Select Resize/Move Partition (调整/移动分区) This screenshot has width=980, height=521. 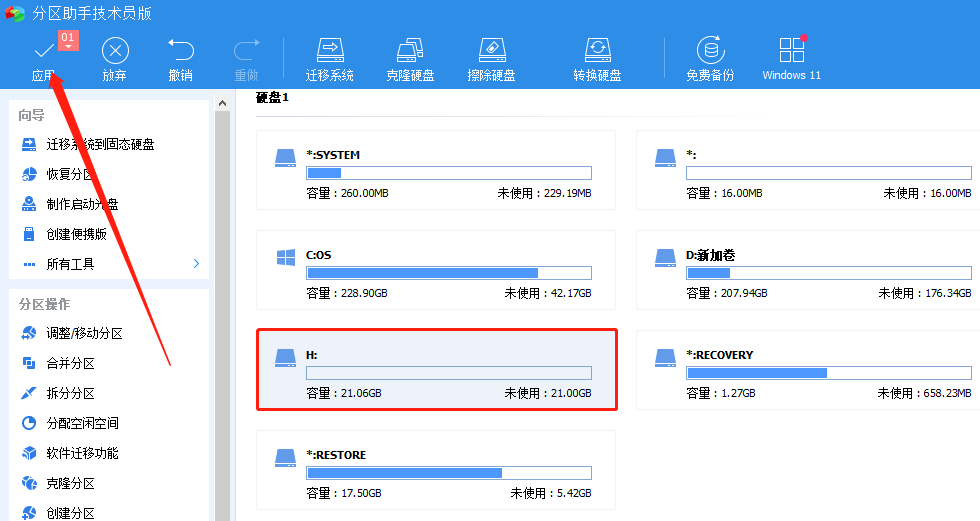(84, 333)
